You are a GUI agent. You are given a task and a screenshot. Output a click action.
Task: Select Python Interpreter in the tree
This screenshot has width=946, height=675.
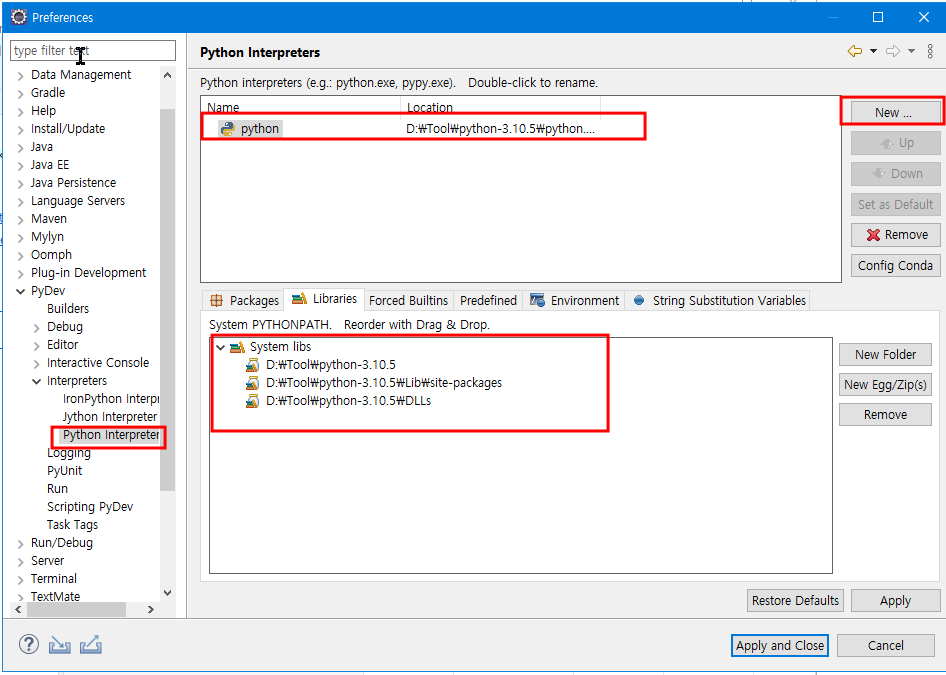click(x=110, y=435)
